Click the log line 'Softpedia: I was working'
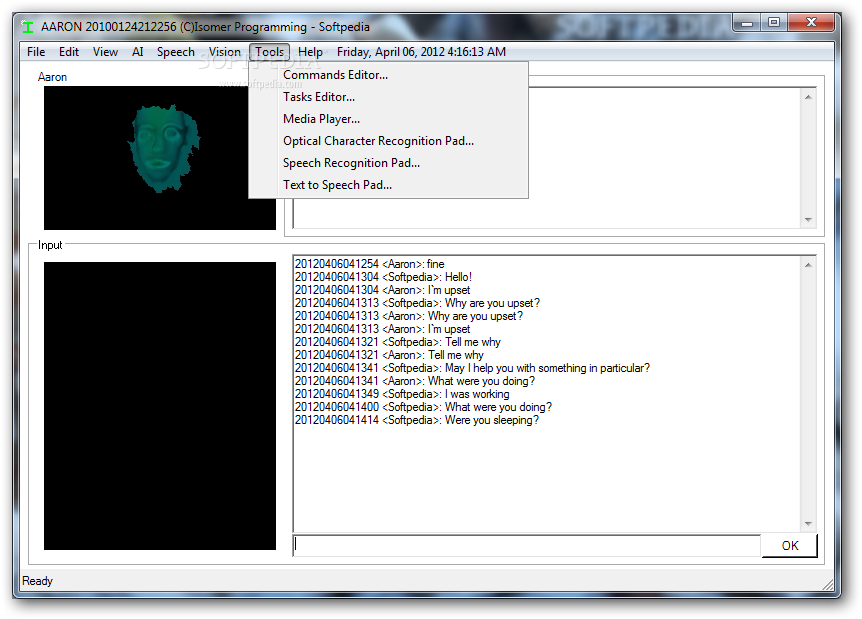Viewport: 862px width, 619px height. pos(402,394)
